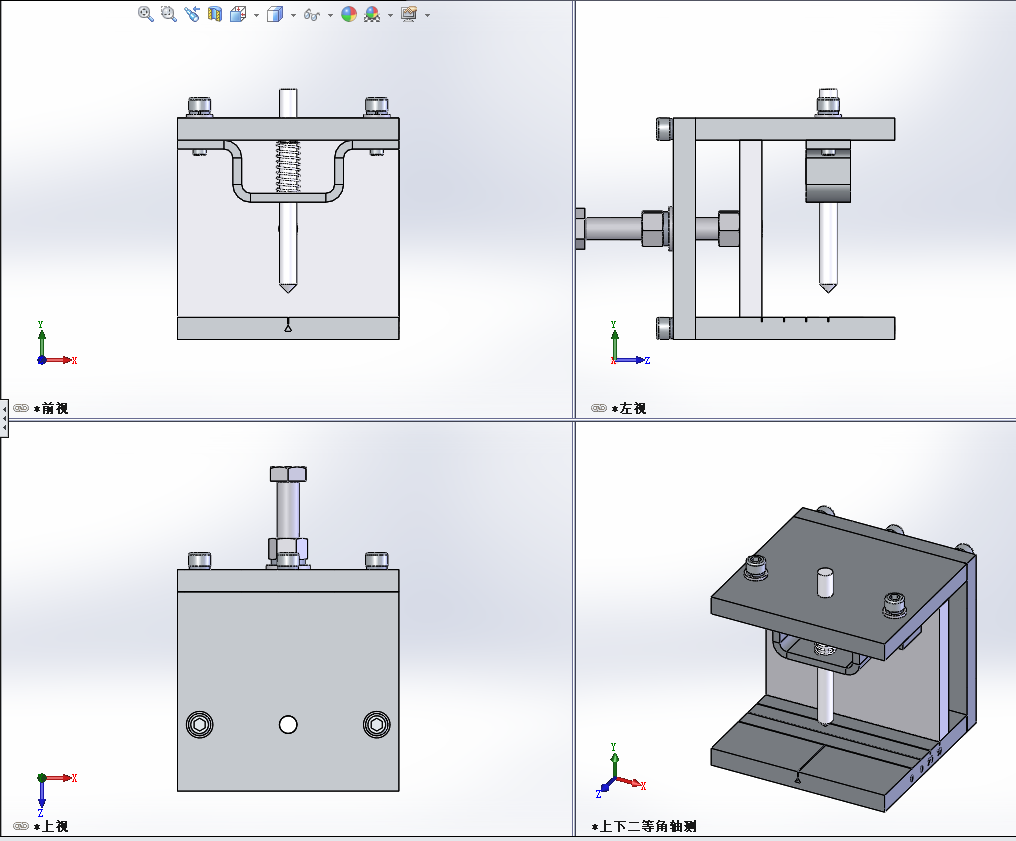Click the Apply Scene icon
Image resolution: width=1016 pixels, height=841 pixels.
pos(372,14)
